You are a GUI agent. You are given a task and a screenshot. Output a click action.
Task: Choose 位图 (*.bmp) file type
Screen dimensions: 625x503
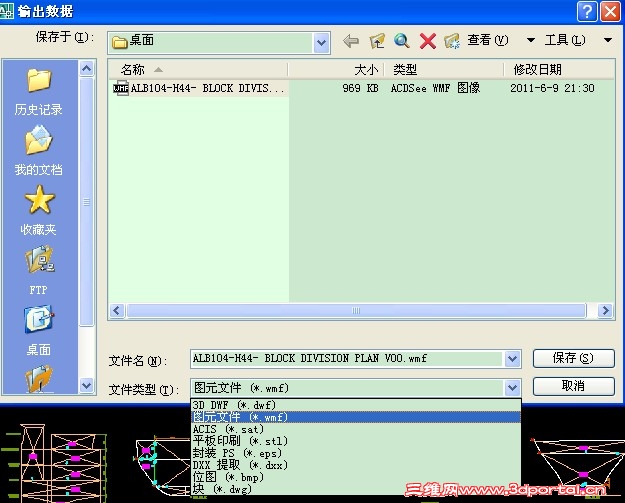point(356,477)
